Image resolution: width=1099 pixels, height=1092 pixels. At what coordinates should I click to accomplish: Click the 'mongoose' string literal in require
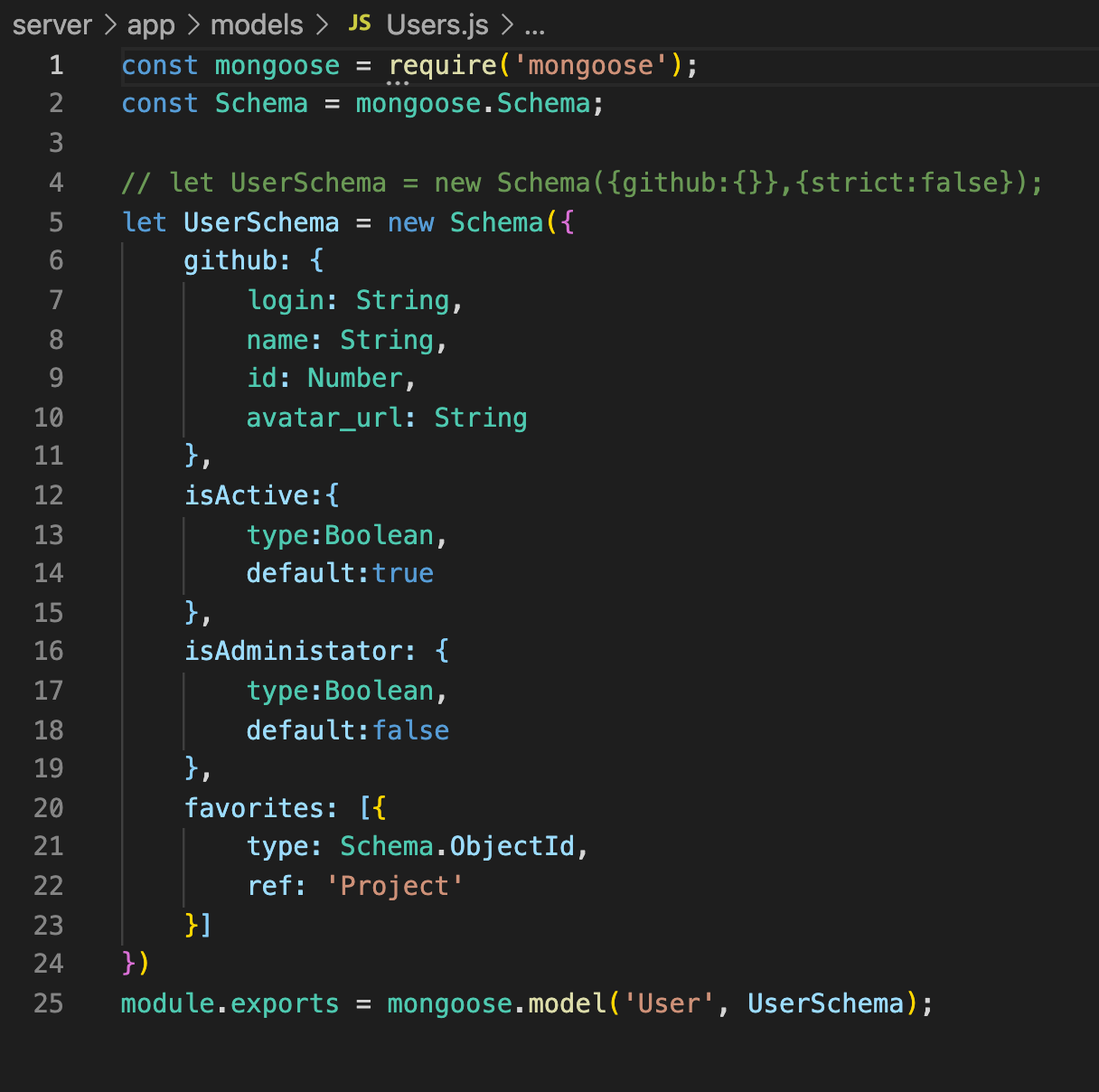pos(590,65)
